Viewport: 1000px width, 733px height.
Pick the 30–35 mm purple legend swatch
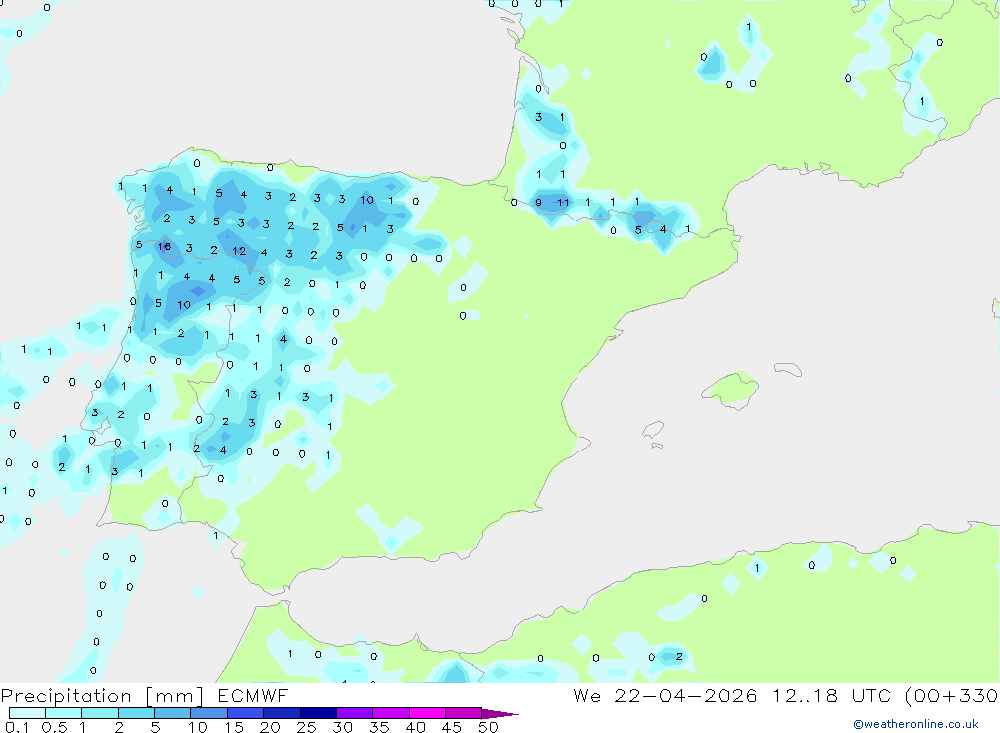(354, 713)
